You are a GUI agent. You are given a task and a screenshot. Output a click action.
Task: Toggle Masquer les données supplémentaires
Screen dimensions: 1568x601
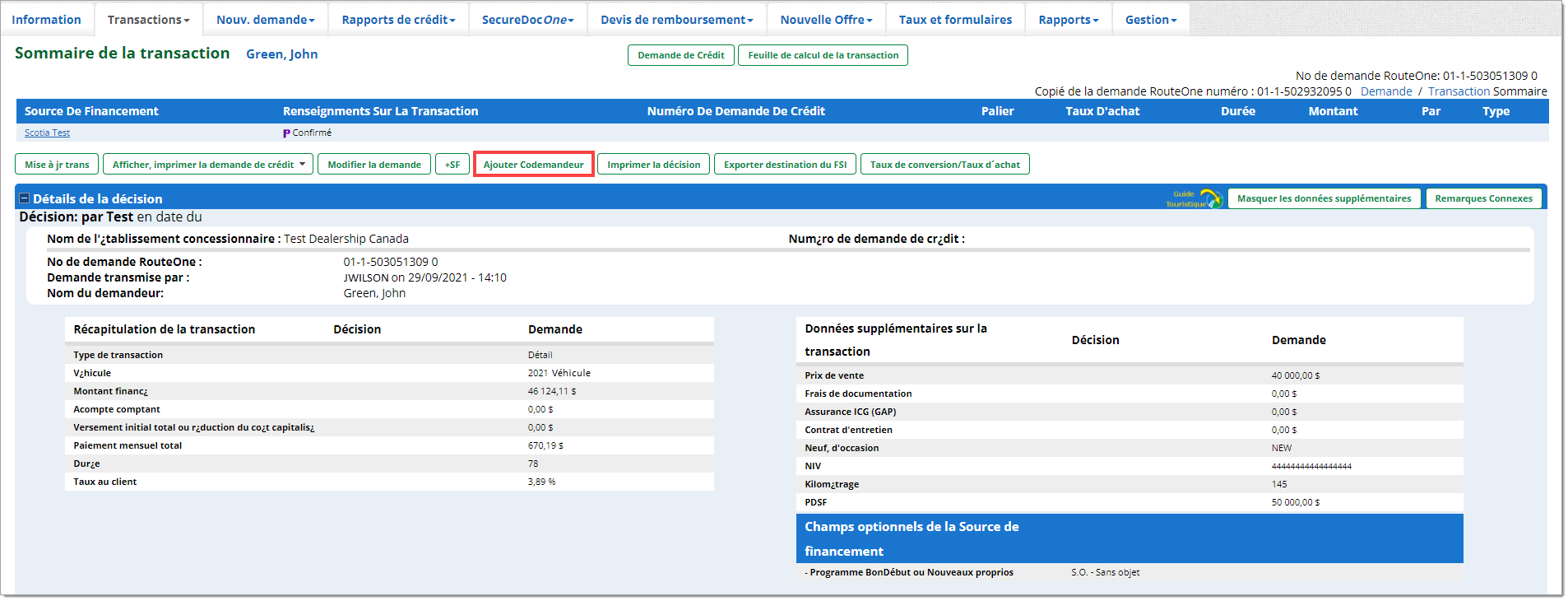1324,198
